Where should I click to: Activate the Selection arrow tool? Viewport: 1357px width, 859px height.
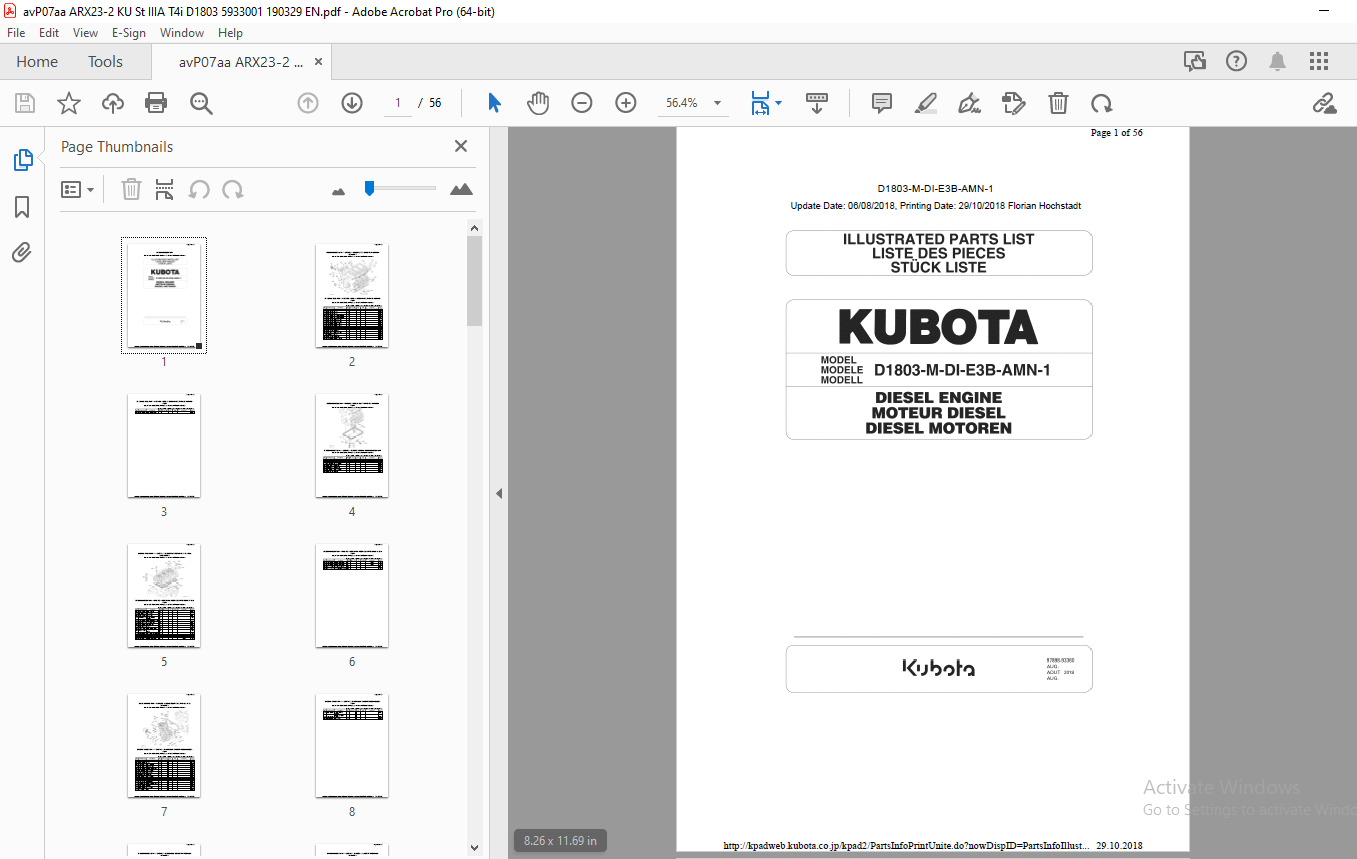494,103
